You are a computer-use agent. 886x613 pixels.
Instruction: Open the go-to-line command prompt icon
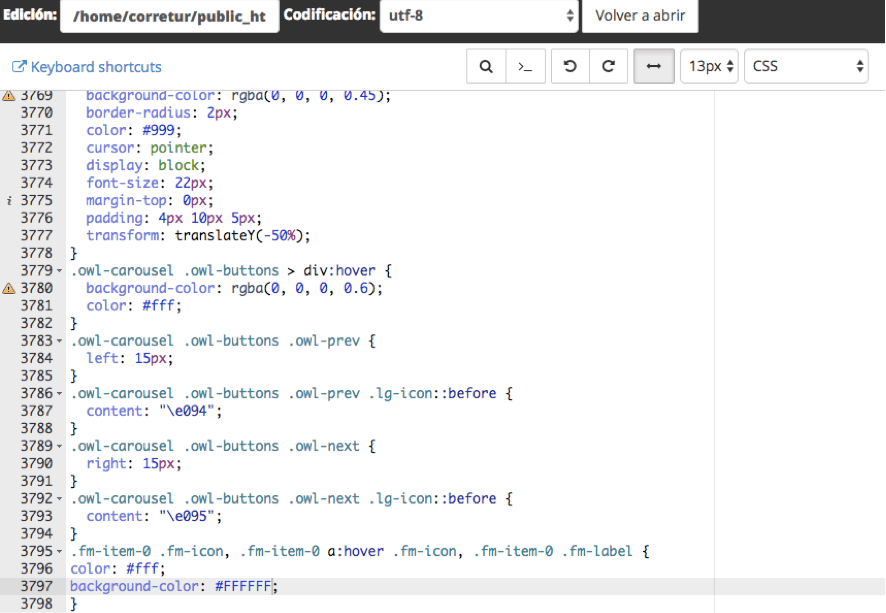525,67
